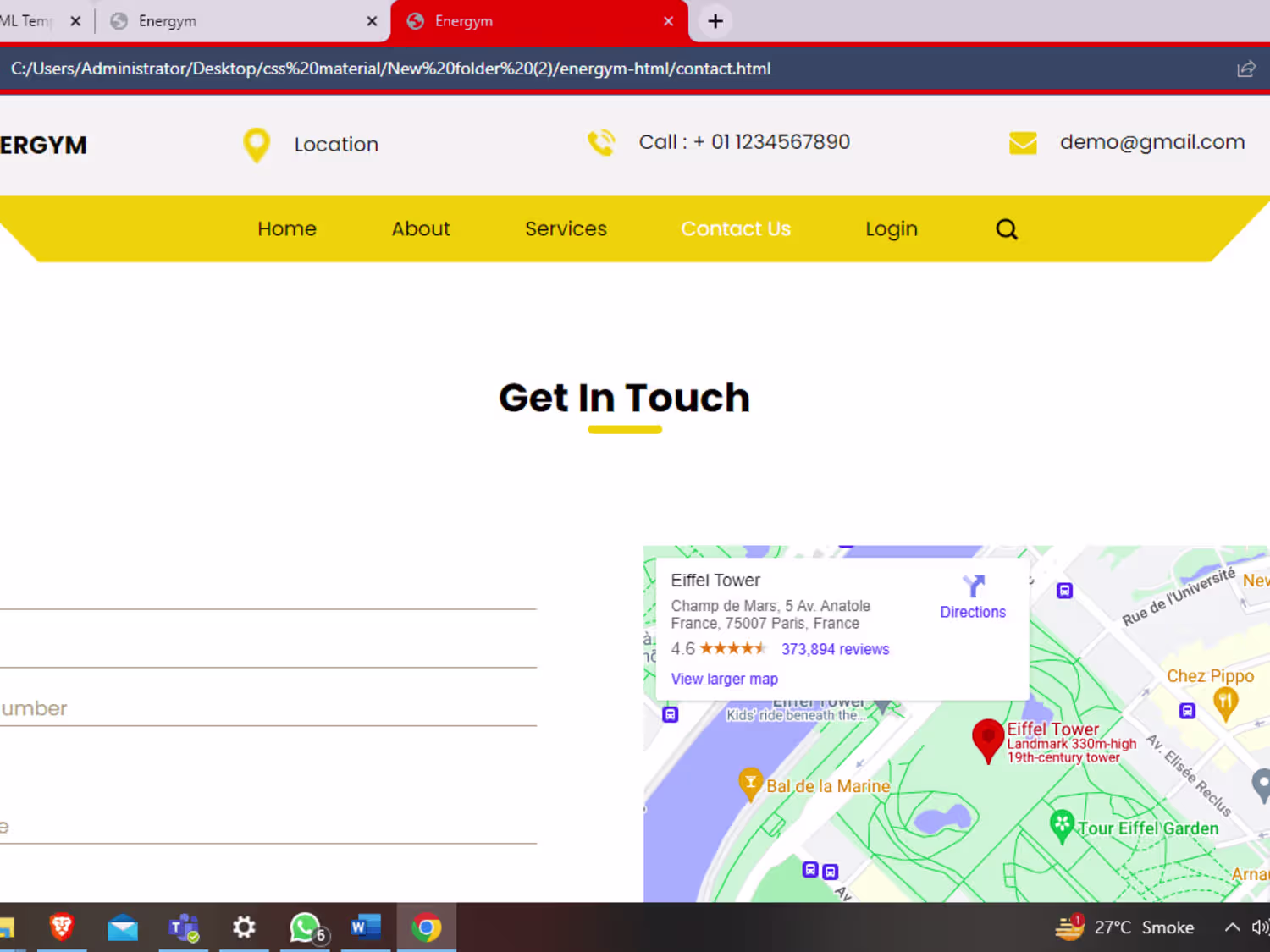Click the yellow envelope email icon
The image size is (1270, 952).
(x=1023, y=143)
